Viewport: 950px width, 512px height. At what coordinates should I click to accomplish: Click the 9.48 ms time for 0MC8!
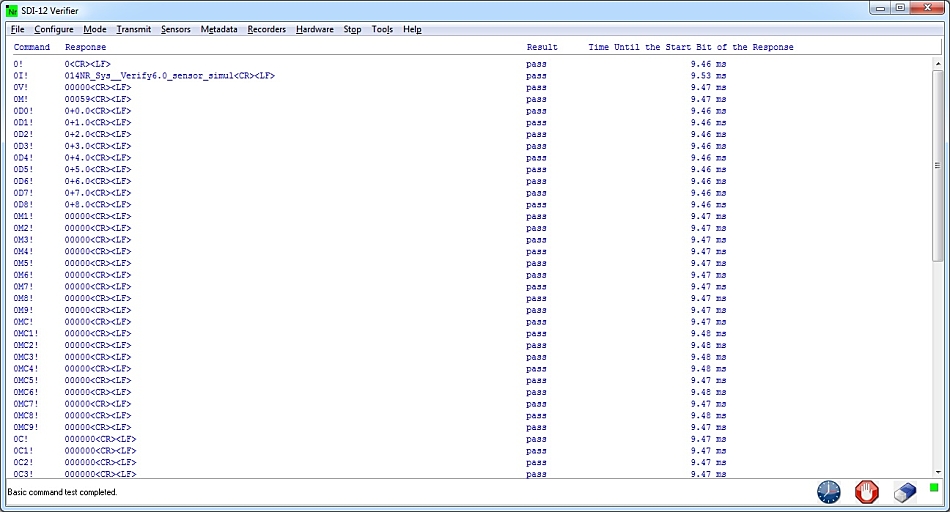pos(708,416)
